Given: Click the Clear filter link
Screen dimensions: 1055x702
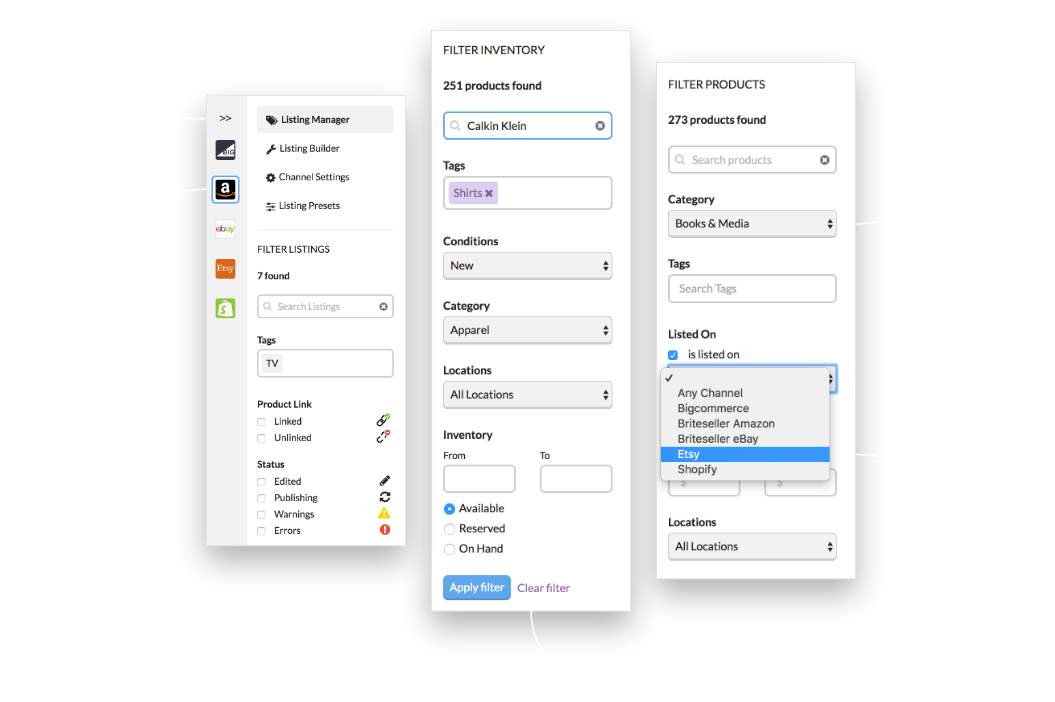Looking at the screenshot, I should point(544,588).
